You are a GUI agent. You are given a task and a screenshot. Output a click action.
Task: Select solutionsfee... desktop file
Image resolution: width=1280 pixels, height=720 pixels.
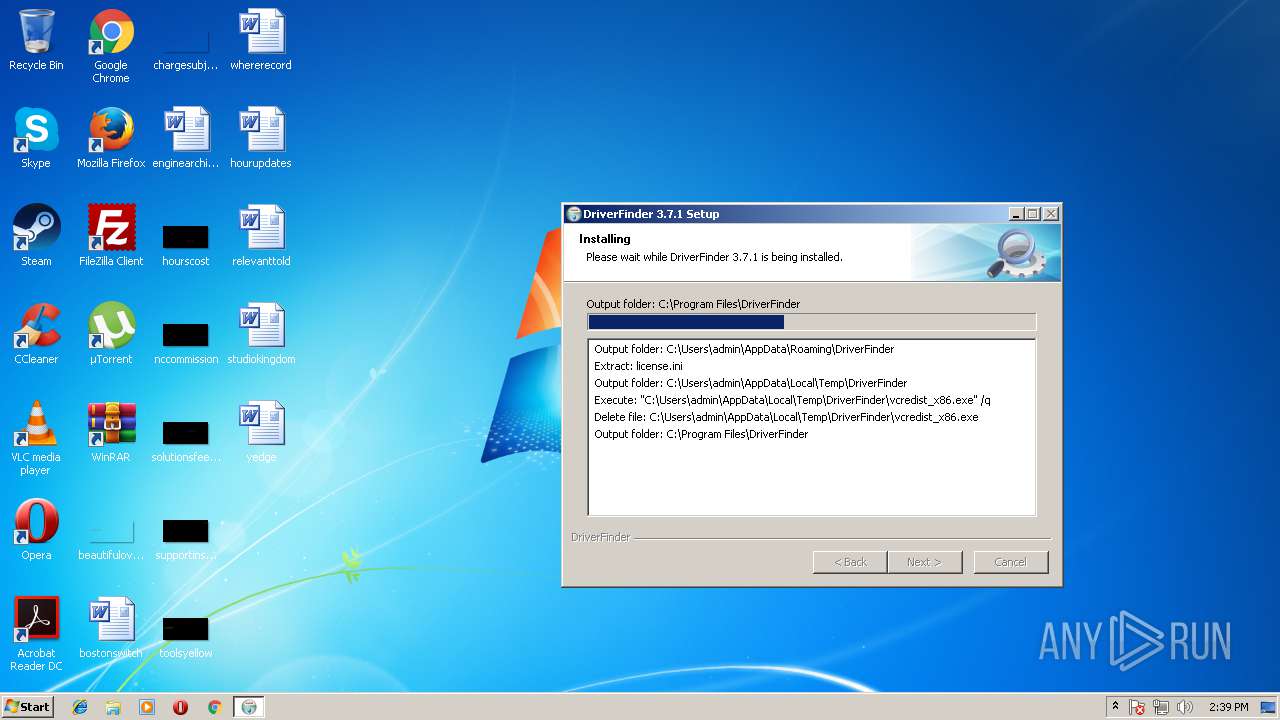(185, 440)
